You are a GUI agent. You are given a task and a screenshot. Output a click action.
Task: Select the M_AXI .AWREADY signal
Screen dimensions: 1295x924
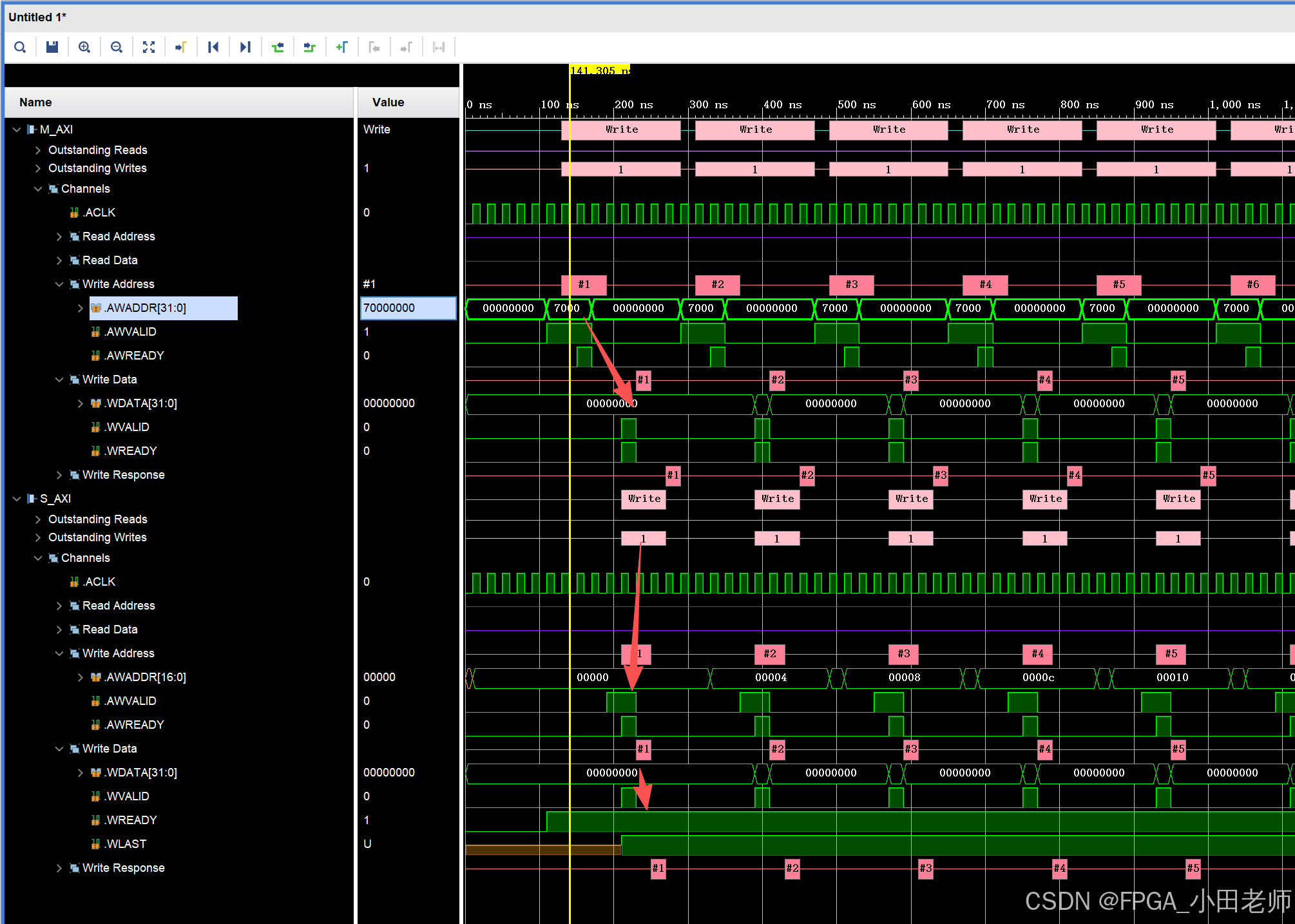(134, 356)
